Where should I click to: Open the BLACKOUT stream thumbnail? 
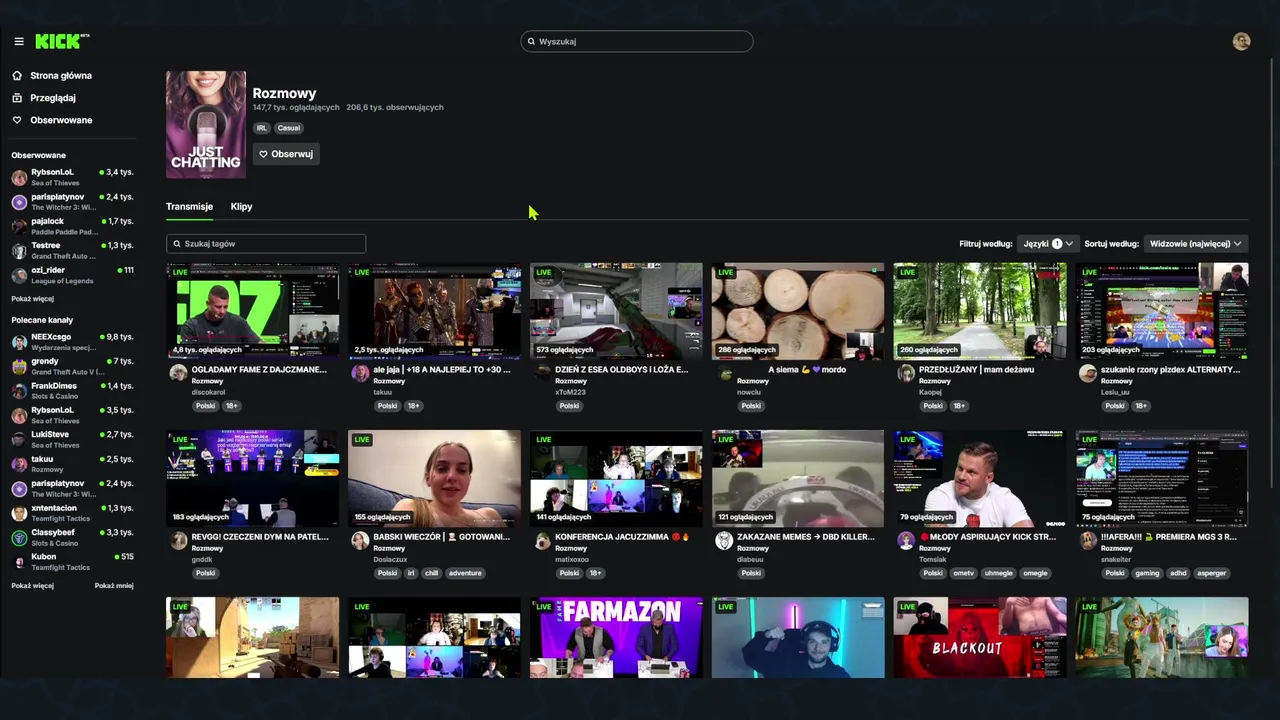[980, 637]
